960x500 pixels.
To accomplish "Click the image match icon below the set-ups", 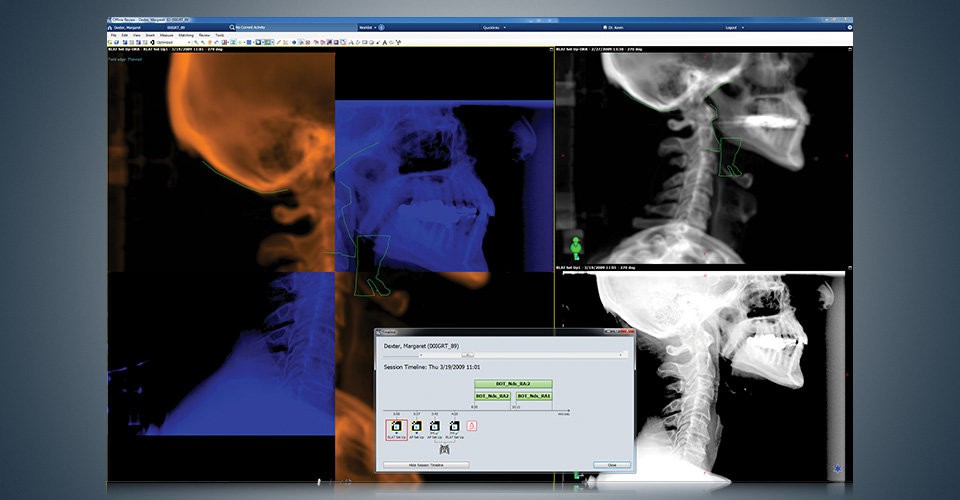I will [444, 450].
